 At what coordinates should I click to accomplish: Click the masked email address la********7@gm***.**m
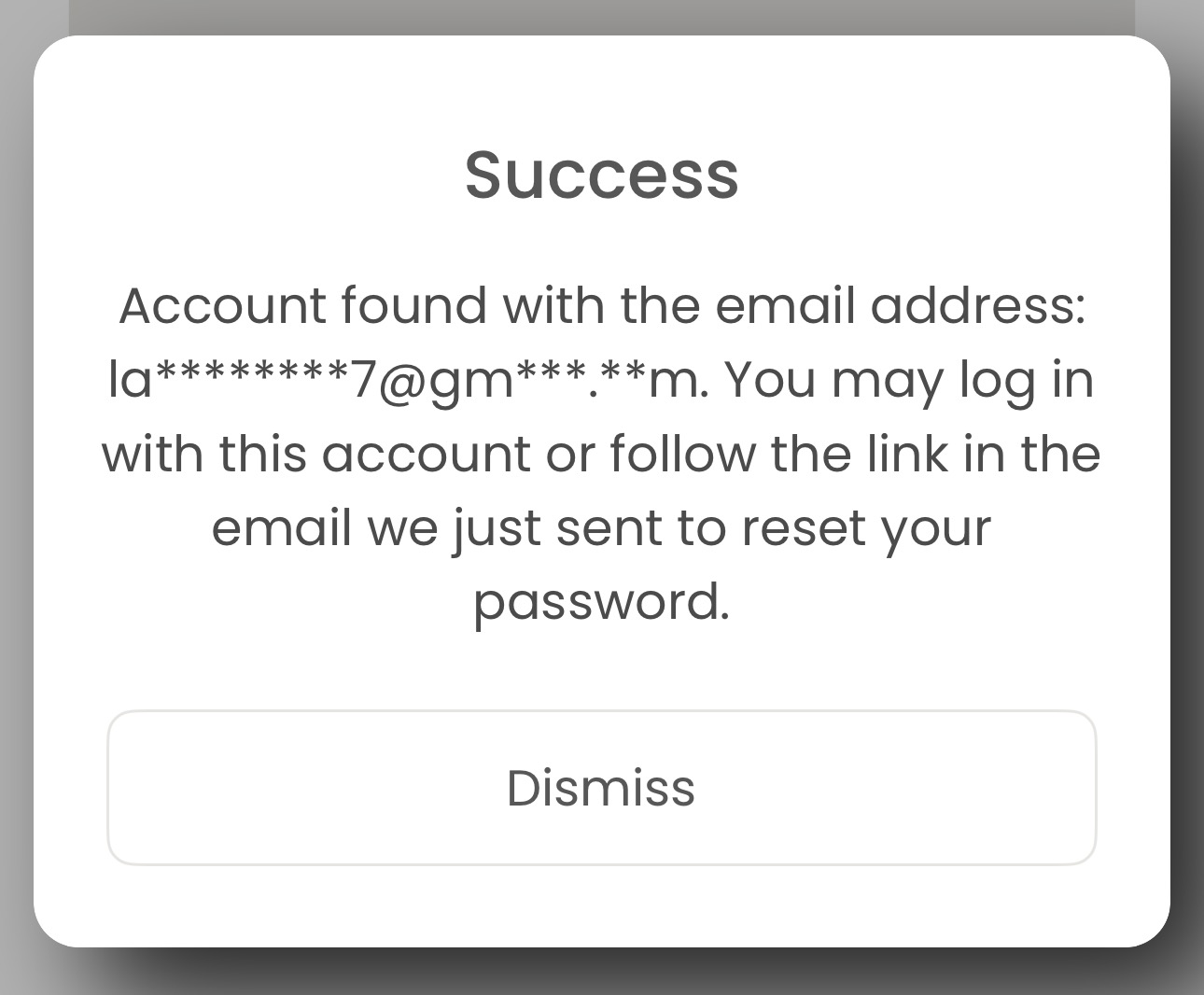click(x=408, y=380)
